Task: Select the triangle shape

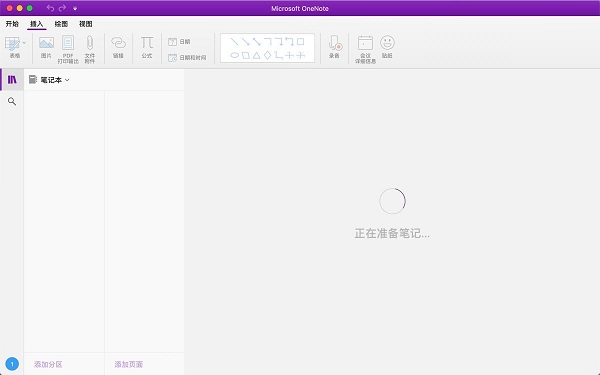Action: click(x=256, y=55)
